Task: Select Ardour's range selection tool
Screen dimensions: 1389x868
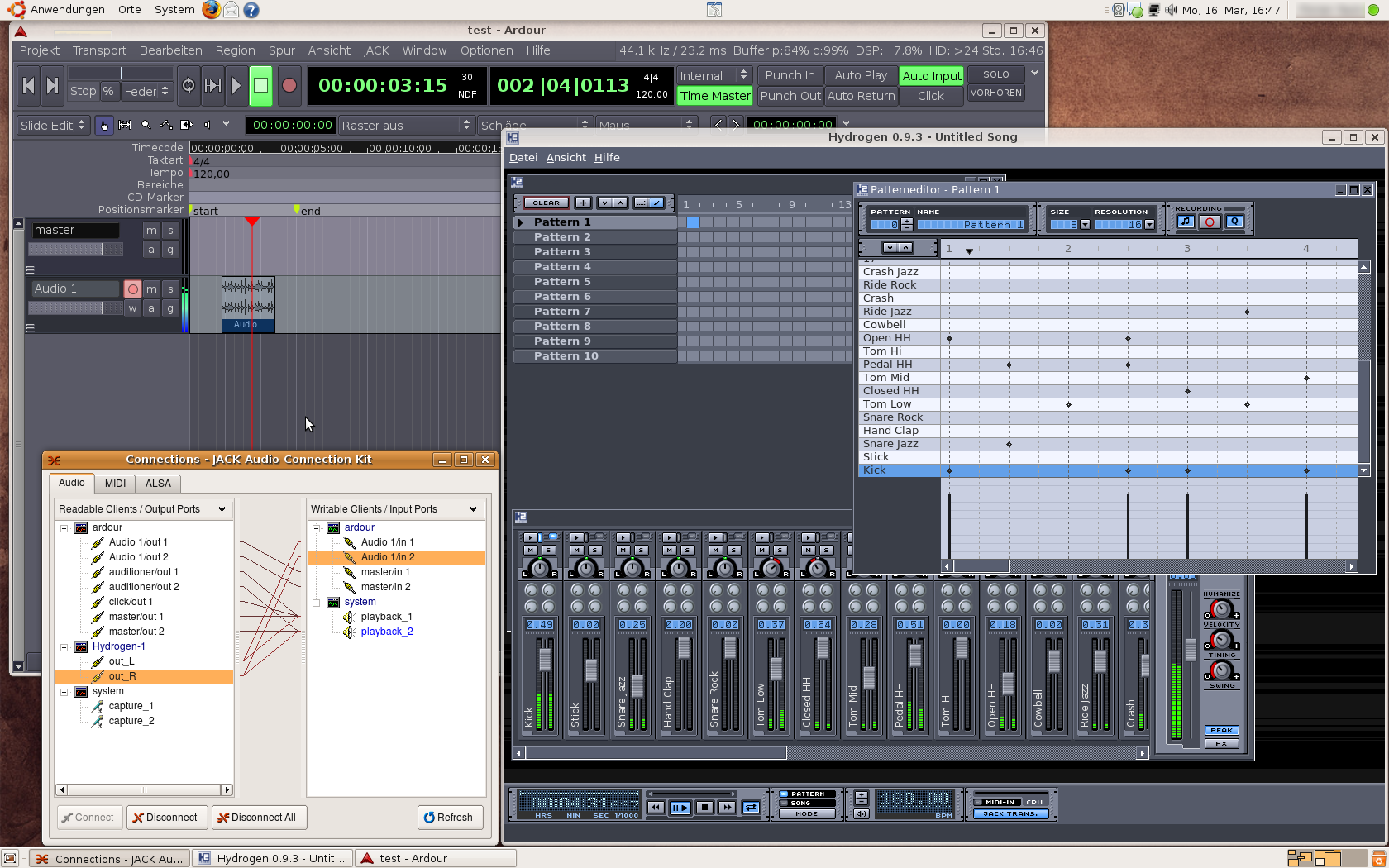Action: click(125, 125)
